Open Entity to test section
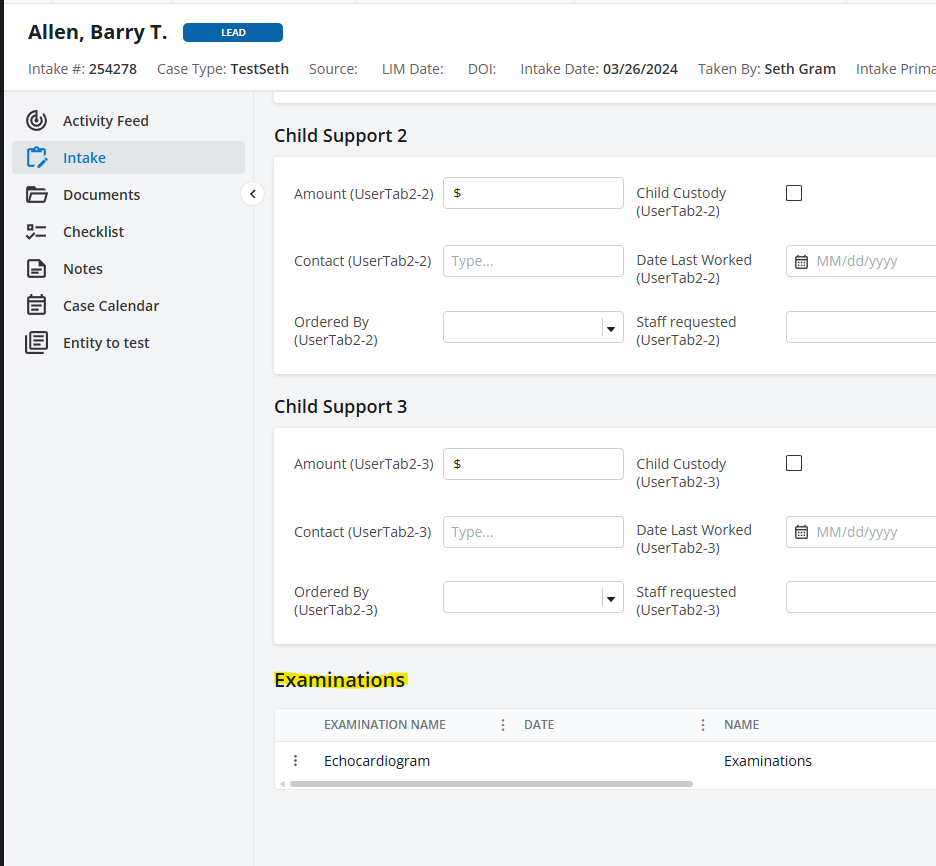936x866 pixels. point(106,343)
